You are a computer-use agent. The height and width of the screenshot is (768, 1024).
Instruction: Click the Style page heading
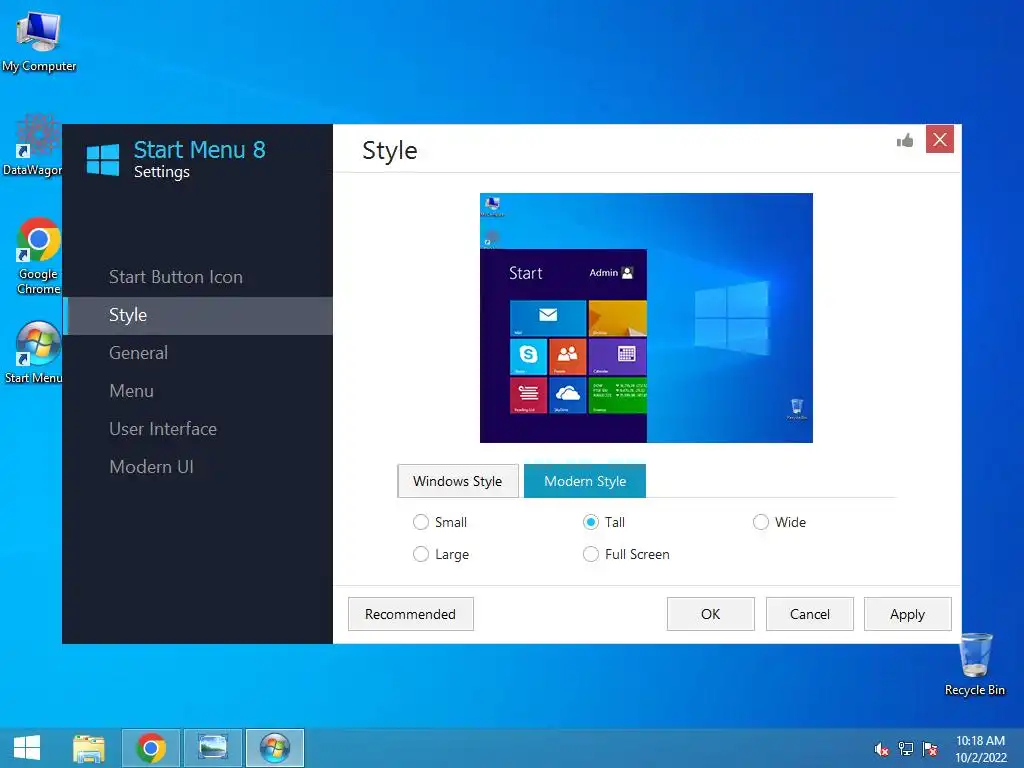pyautogui.click(x=390, y=151)
